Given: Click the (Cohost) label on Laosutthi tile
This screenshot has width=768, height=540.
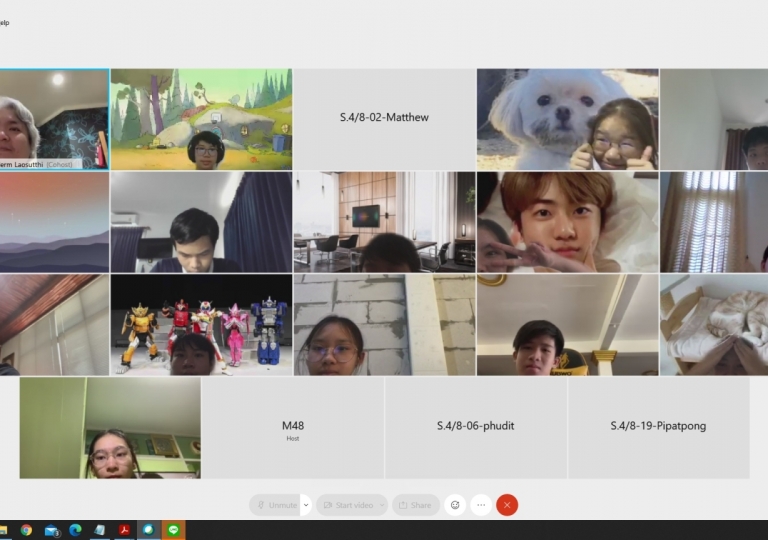Looking at the screenshot, I should click(59, 165).
